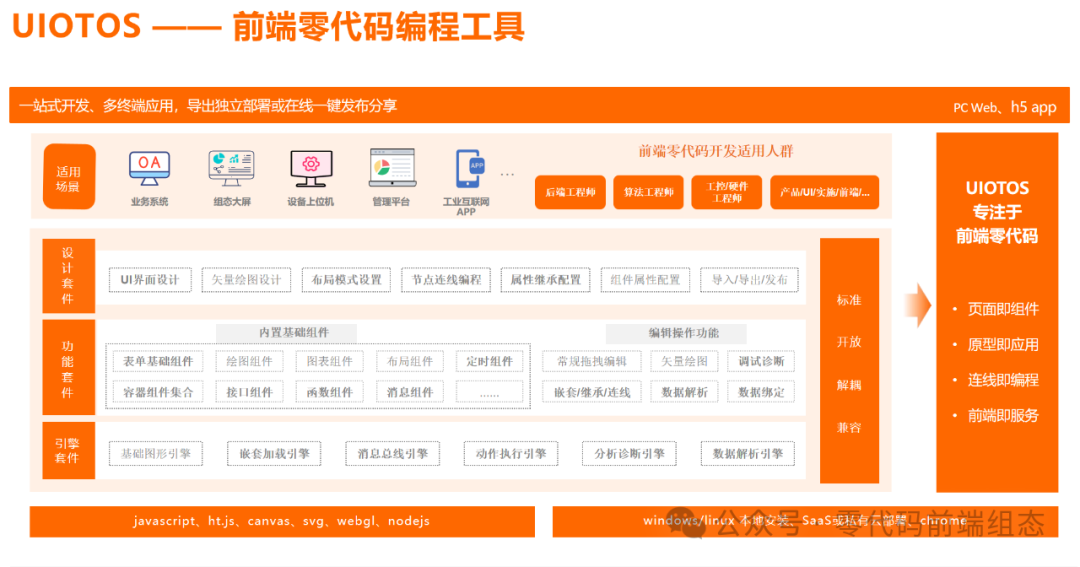This screenshot has width=1080, height=567.
Task: Open 分析诊断引擎
Action: pos(630,454)
